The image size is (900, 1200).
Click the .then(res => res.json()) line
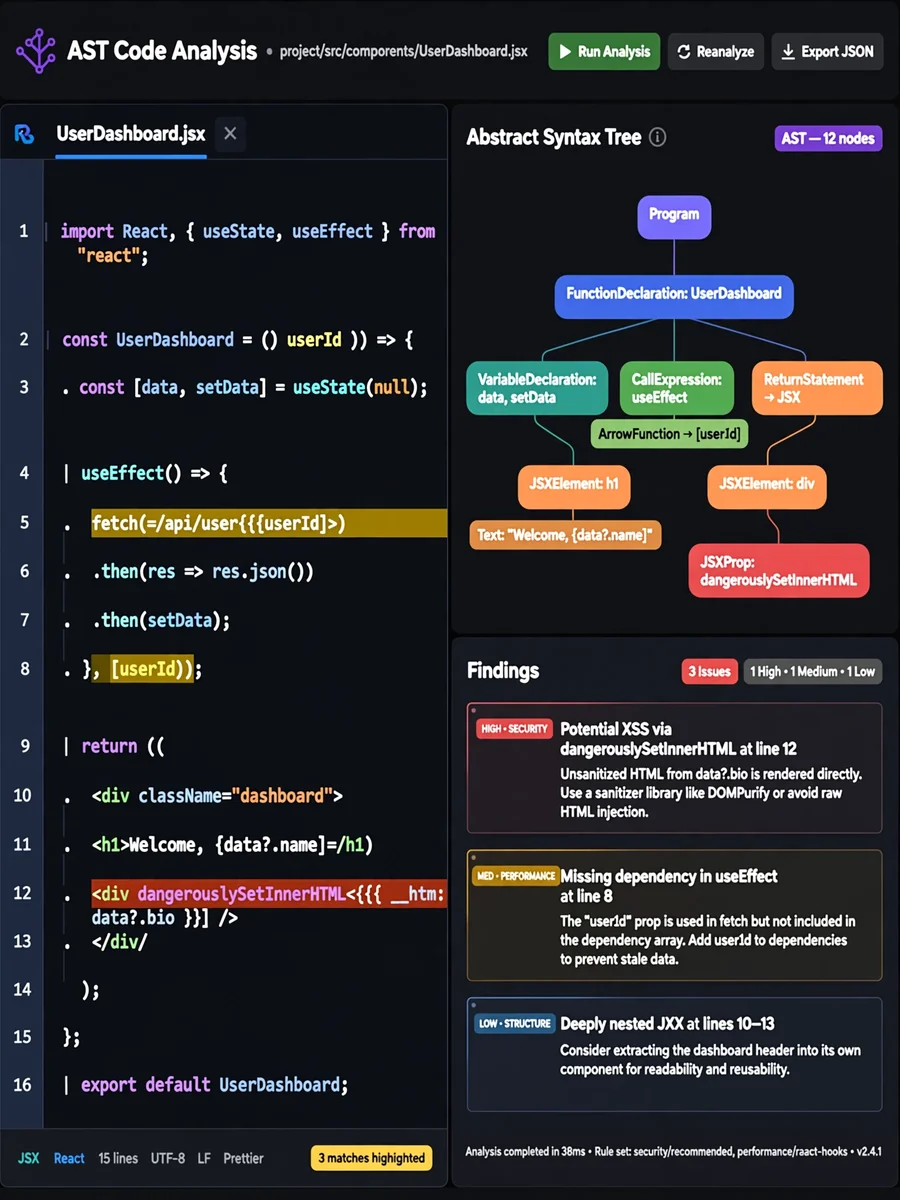click(x=203, y=572)
